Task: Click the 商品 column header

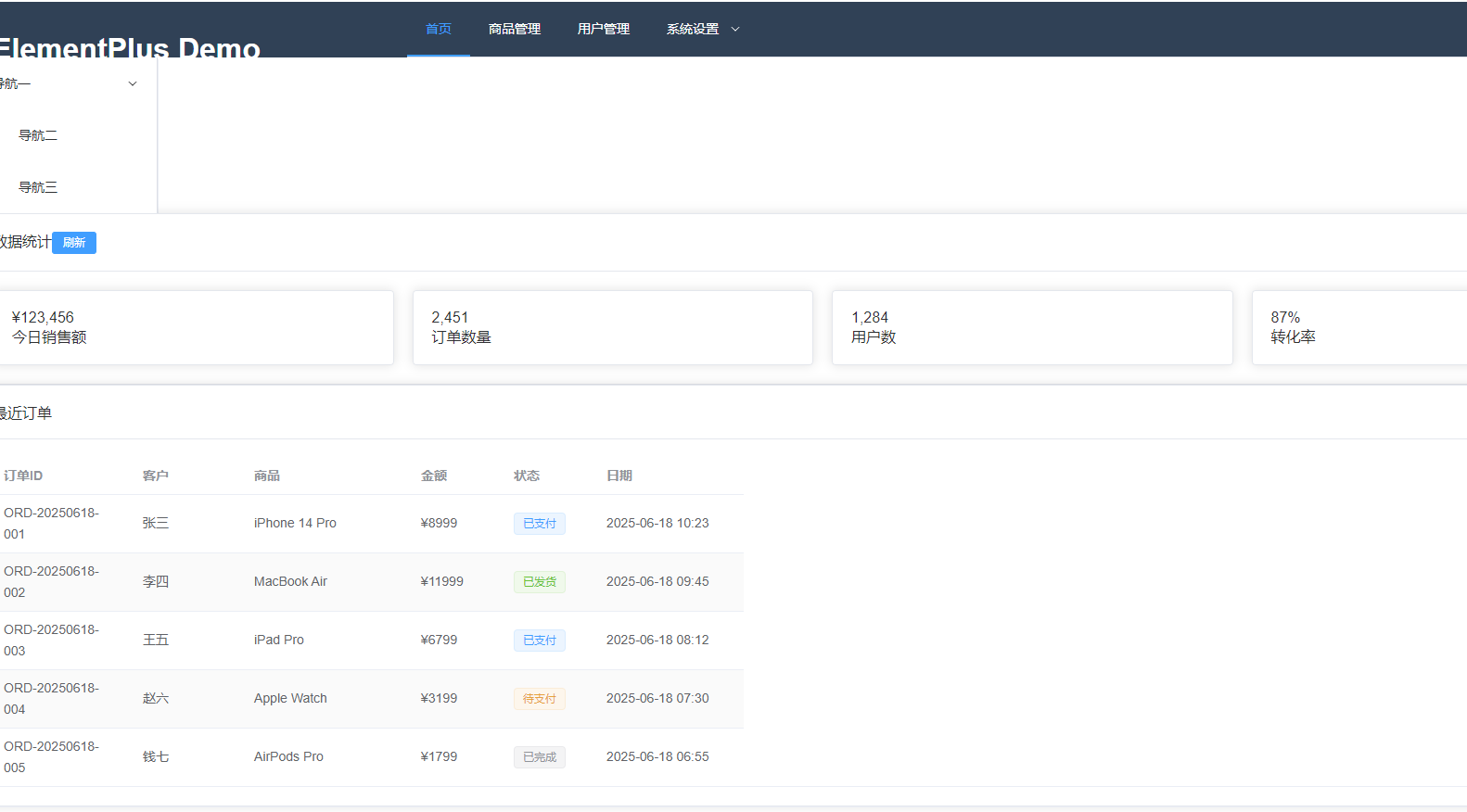Action: (x=267, y=476)
